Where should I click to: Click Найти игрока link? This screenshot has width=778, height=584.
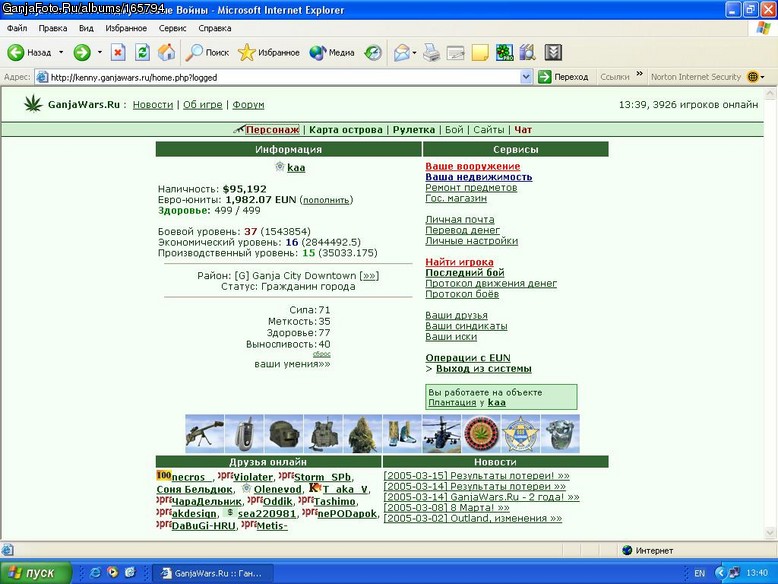tap(459, 262)
